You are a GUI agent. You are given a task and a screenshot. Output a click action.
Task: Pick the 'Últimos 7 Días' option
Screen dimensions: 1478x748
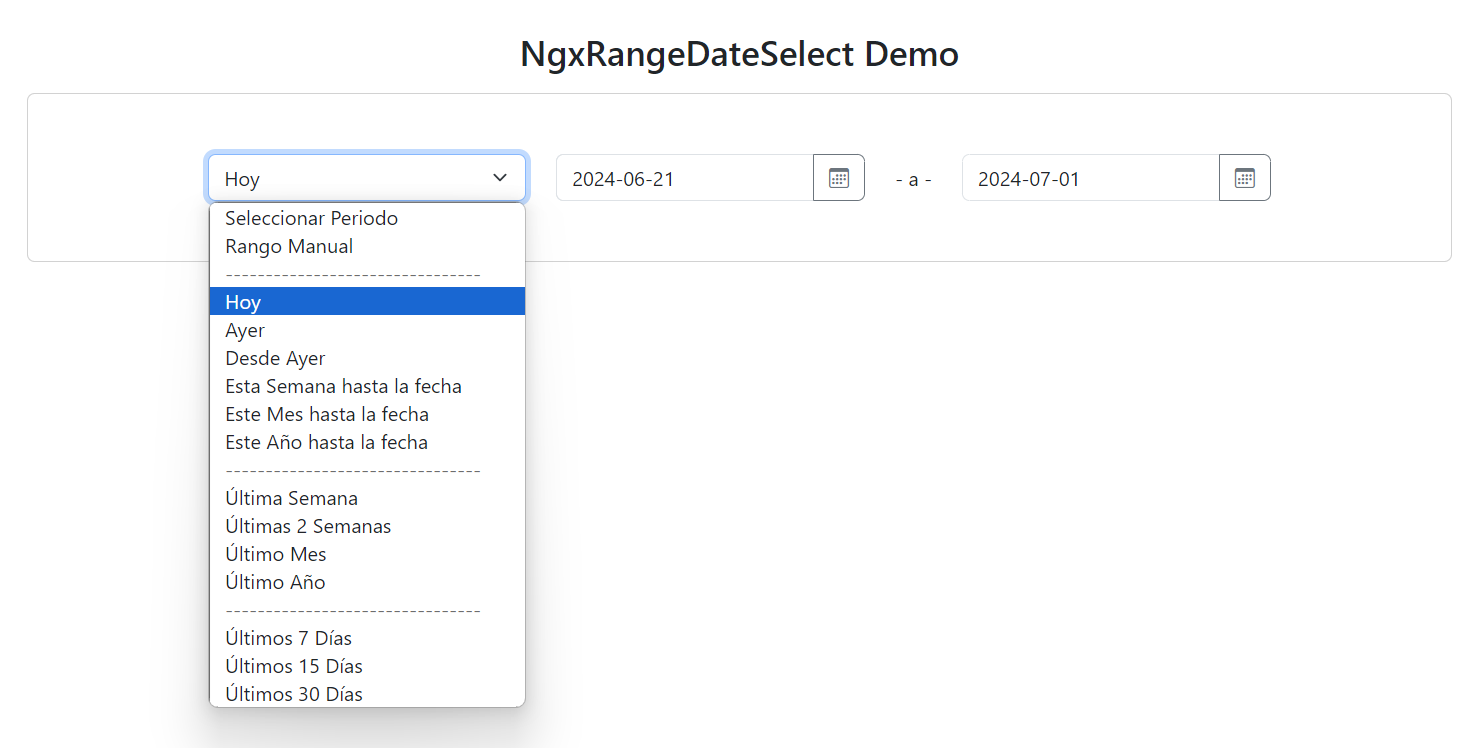click(x=367, y=638)
